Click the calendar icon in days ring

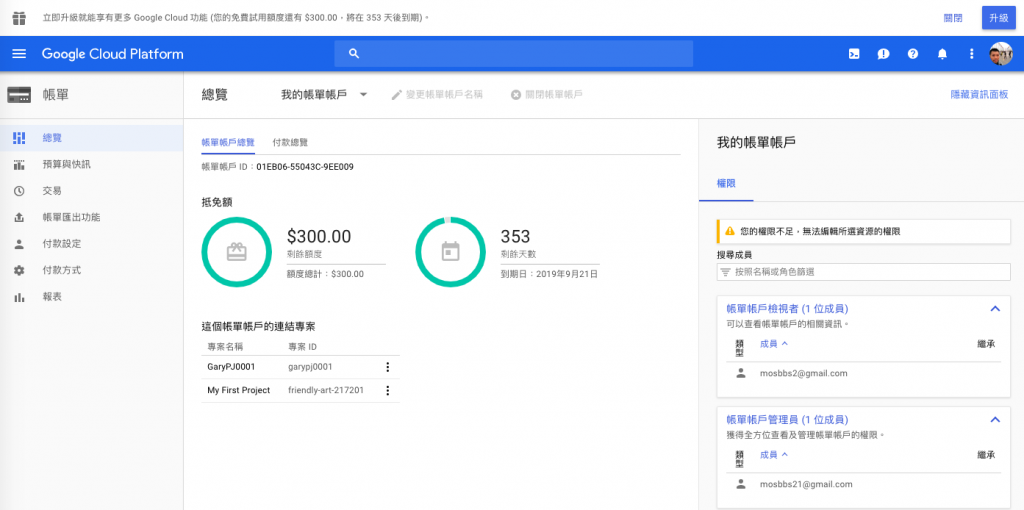(x=450, y=251)
